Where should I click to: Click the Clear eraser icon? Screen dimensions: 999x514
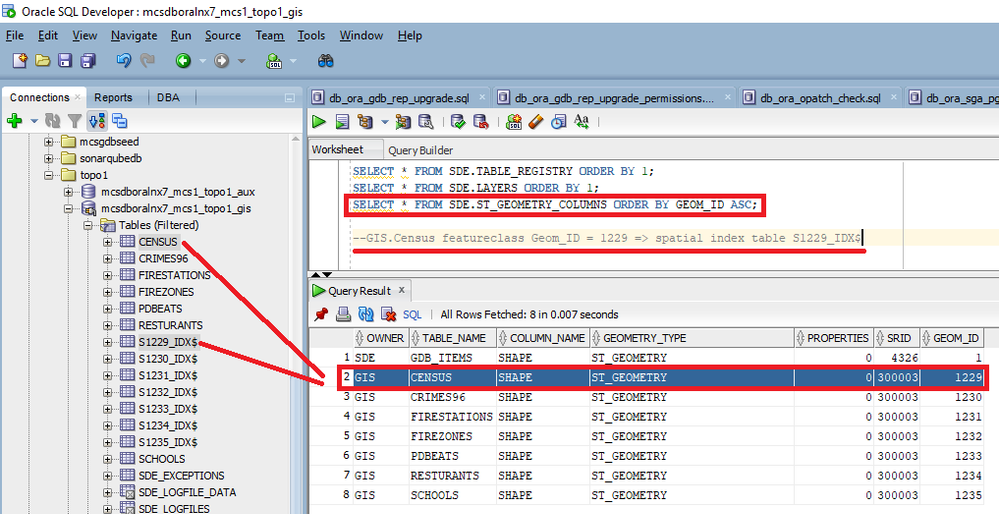(x=536, y=121)
